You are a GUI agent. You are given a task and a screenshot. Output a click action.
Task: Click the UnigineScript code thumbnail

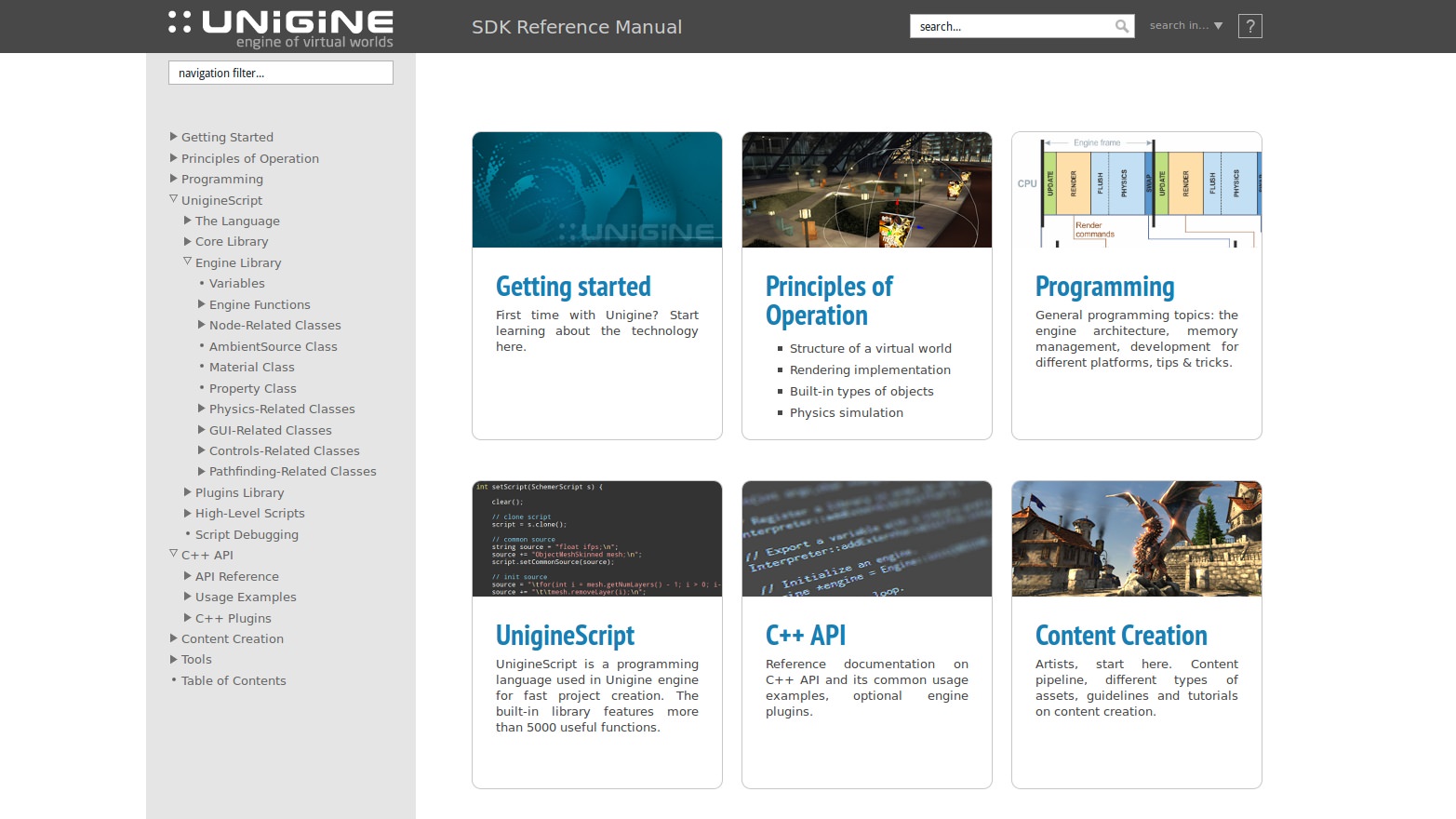pos(597,539)
